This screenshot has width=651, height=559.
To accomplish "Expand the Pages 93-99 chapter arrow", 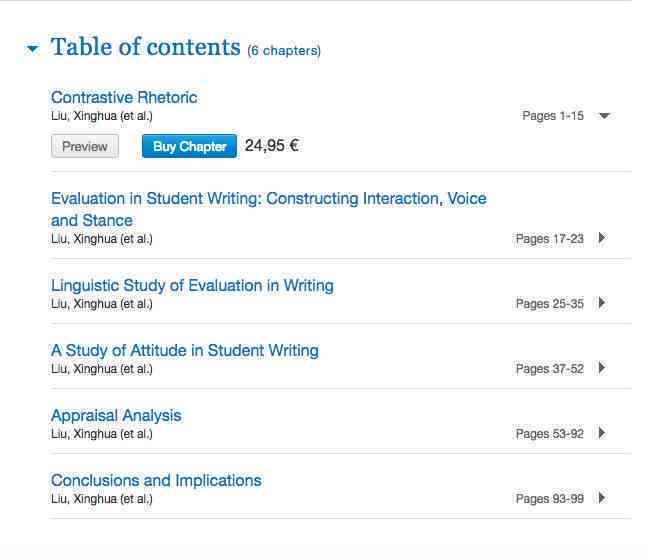I will (602, 498).
